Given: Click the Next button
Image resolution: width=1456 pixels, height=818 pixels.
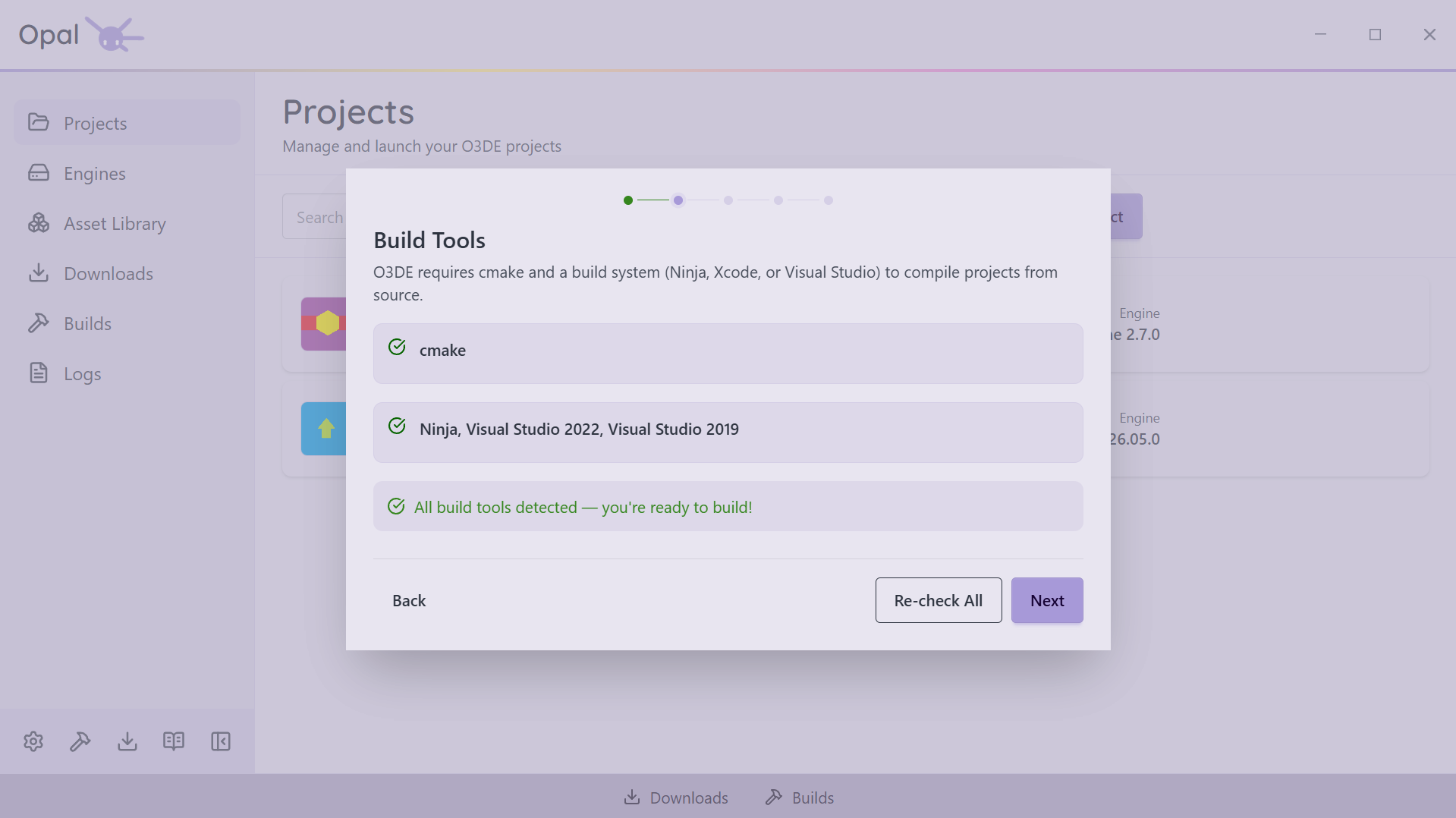Looking at the screenshot, I should point(1047,600).
